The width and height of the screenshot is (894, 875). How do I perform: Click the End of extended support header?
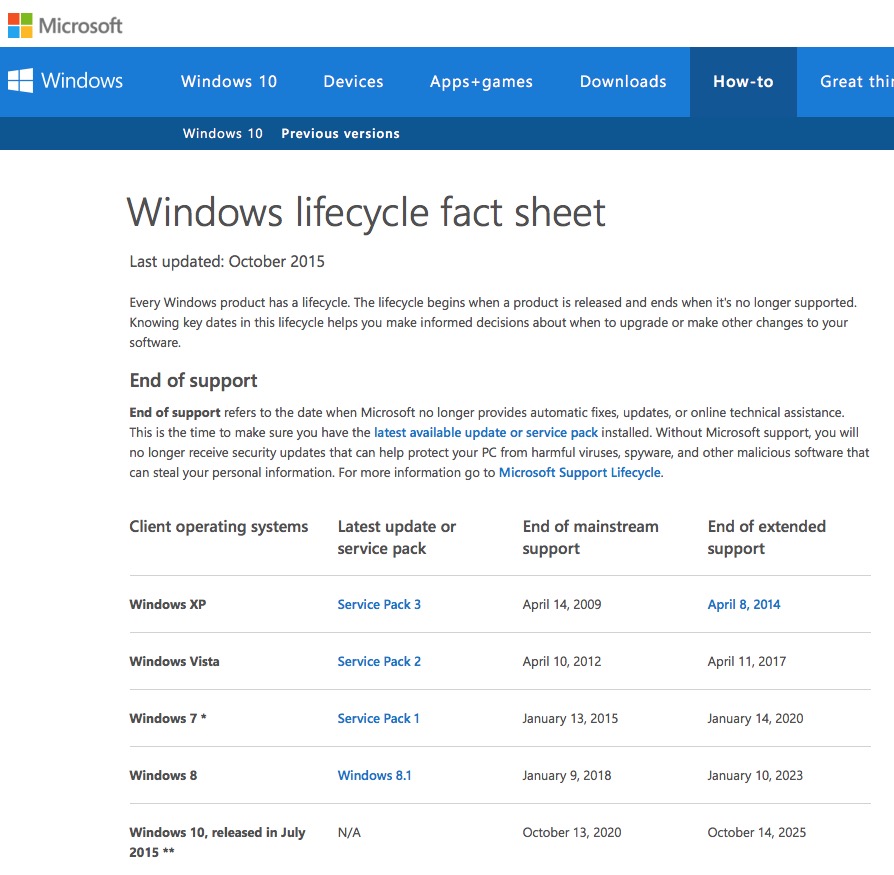[x=766, y=537]
